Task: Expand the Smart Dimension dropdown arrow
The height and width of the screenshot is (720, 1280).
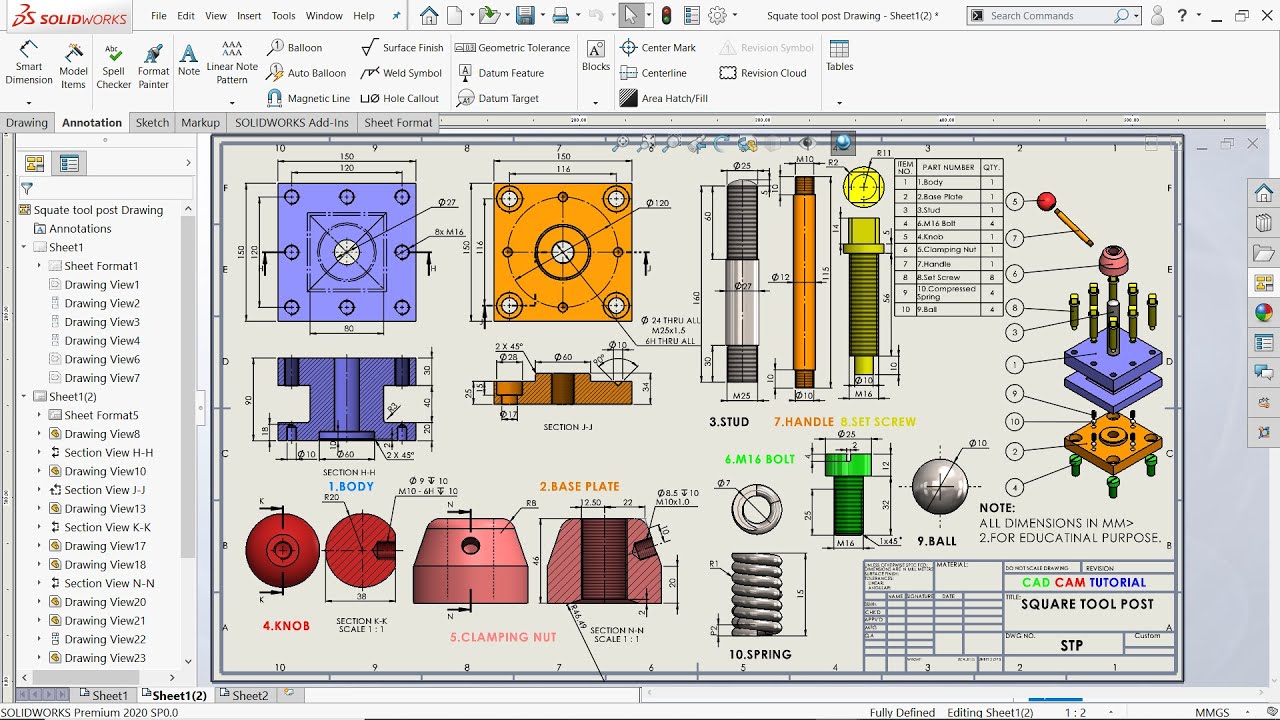Action: click(x=29, y=102)
